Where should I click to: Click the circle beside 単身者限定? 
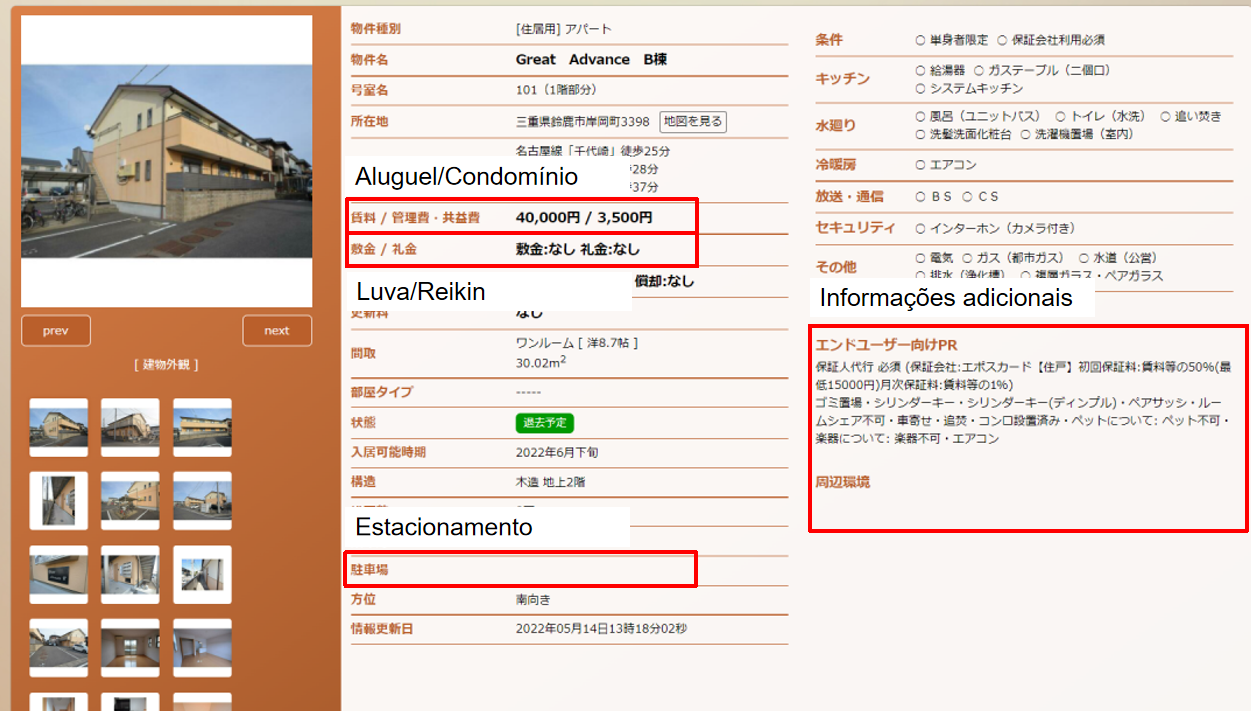(920, 41)
